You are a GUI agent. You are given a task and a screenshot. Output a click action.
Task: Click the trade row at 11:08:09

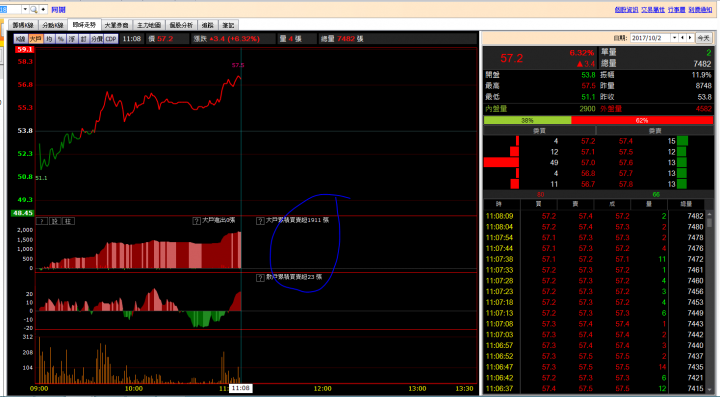coord(595,216)
